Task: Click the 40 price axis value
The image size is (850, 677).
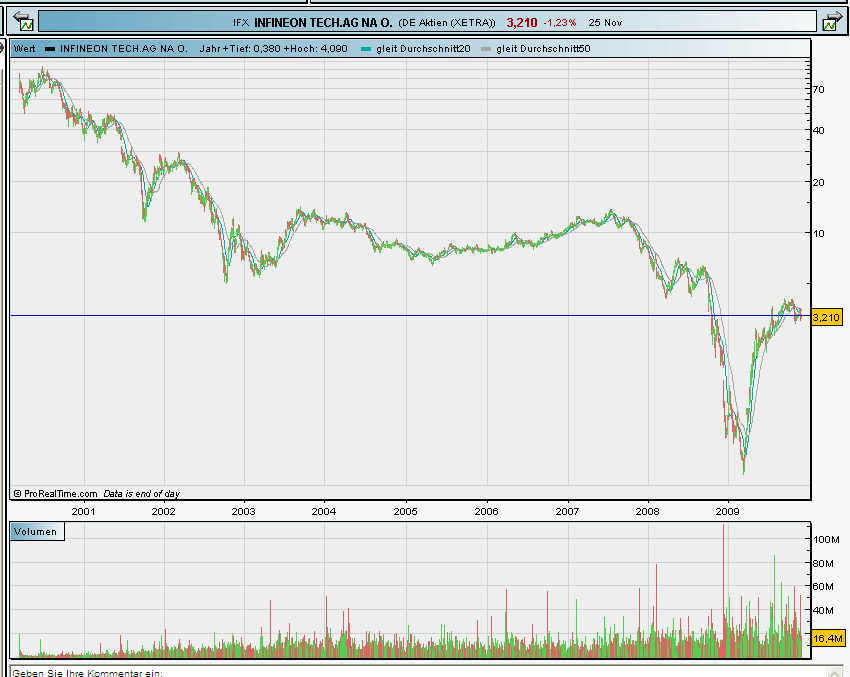Action: (819, 131)
